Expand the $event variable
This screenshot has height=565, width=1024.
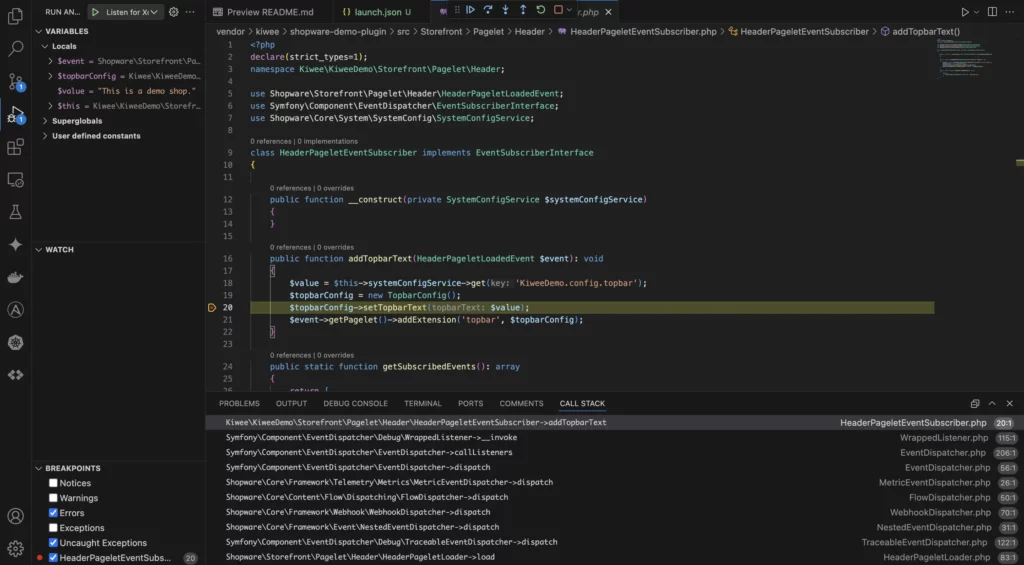click(x=51, y=61)
